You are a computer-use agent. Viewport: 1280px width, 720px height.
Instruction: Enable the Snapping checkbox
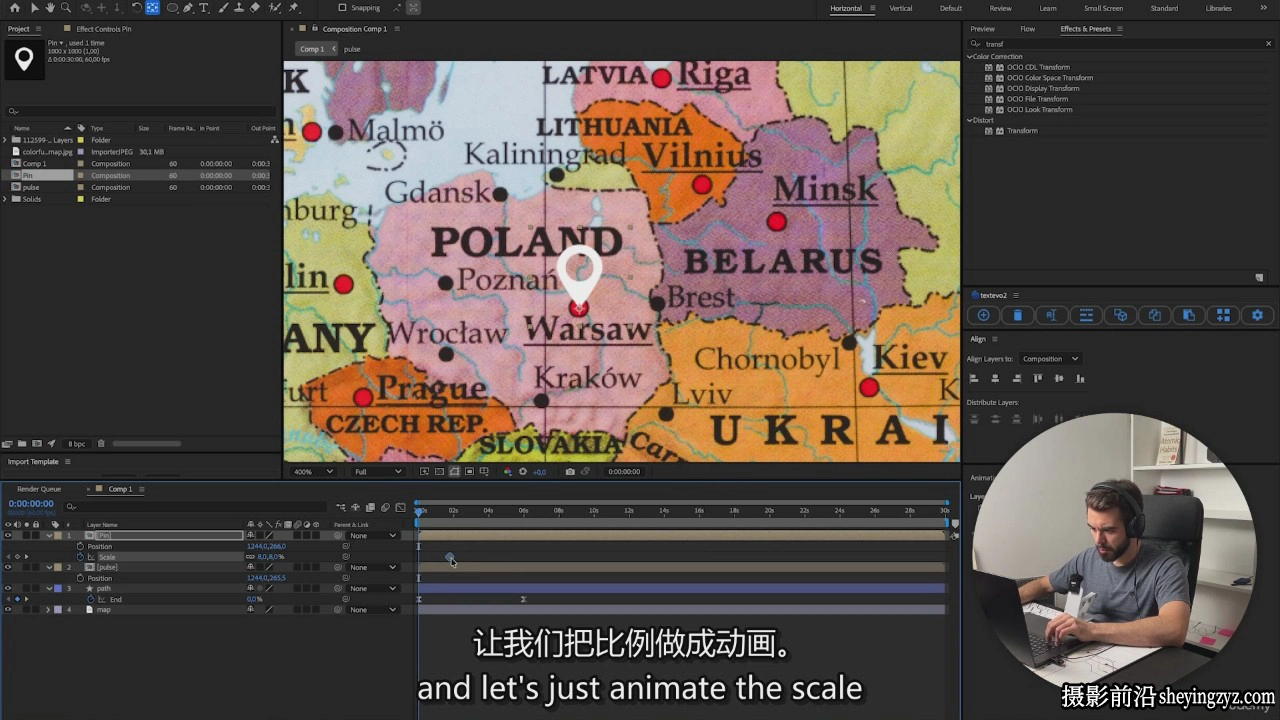click(342, 8)
